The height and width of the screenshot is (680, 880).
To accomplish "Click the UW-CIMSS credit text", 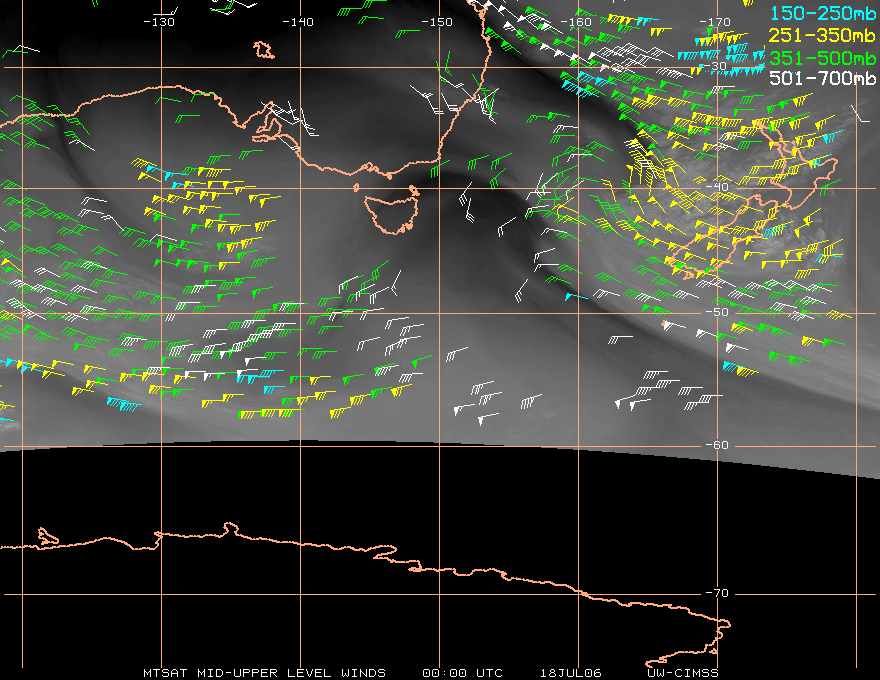I will pos(682,673).
